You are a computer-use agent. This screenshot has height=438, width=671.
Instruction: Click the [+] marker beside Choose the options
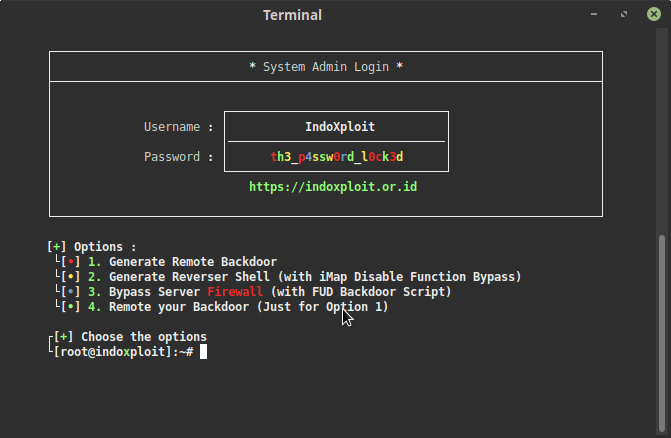pos(64,337)
